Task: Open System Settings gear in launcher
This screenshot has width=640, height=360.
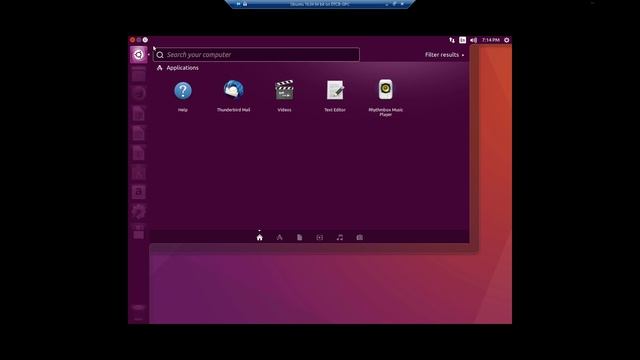Action: click(x=138, y=211)
